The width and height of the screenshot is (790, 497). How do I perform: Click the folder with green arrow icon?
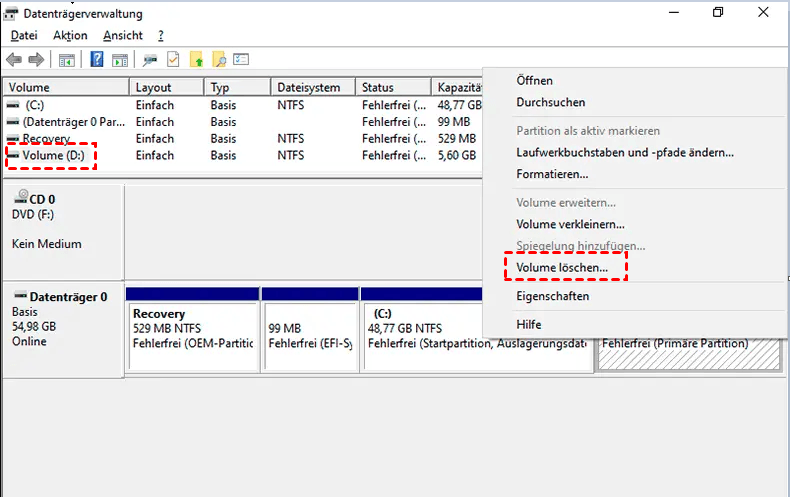point(196,60)
